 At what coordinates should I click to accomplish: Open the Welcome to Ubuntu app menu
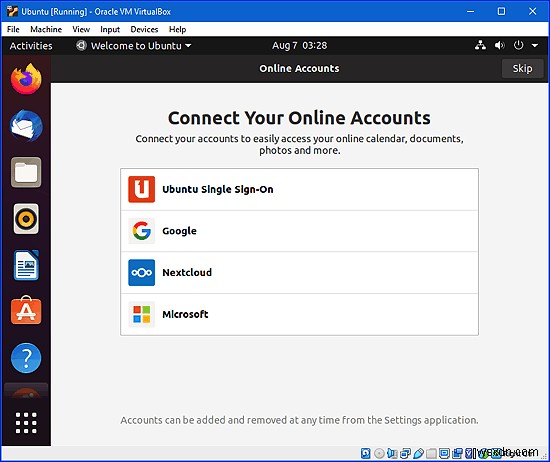click(133, 46)
